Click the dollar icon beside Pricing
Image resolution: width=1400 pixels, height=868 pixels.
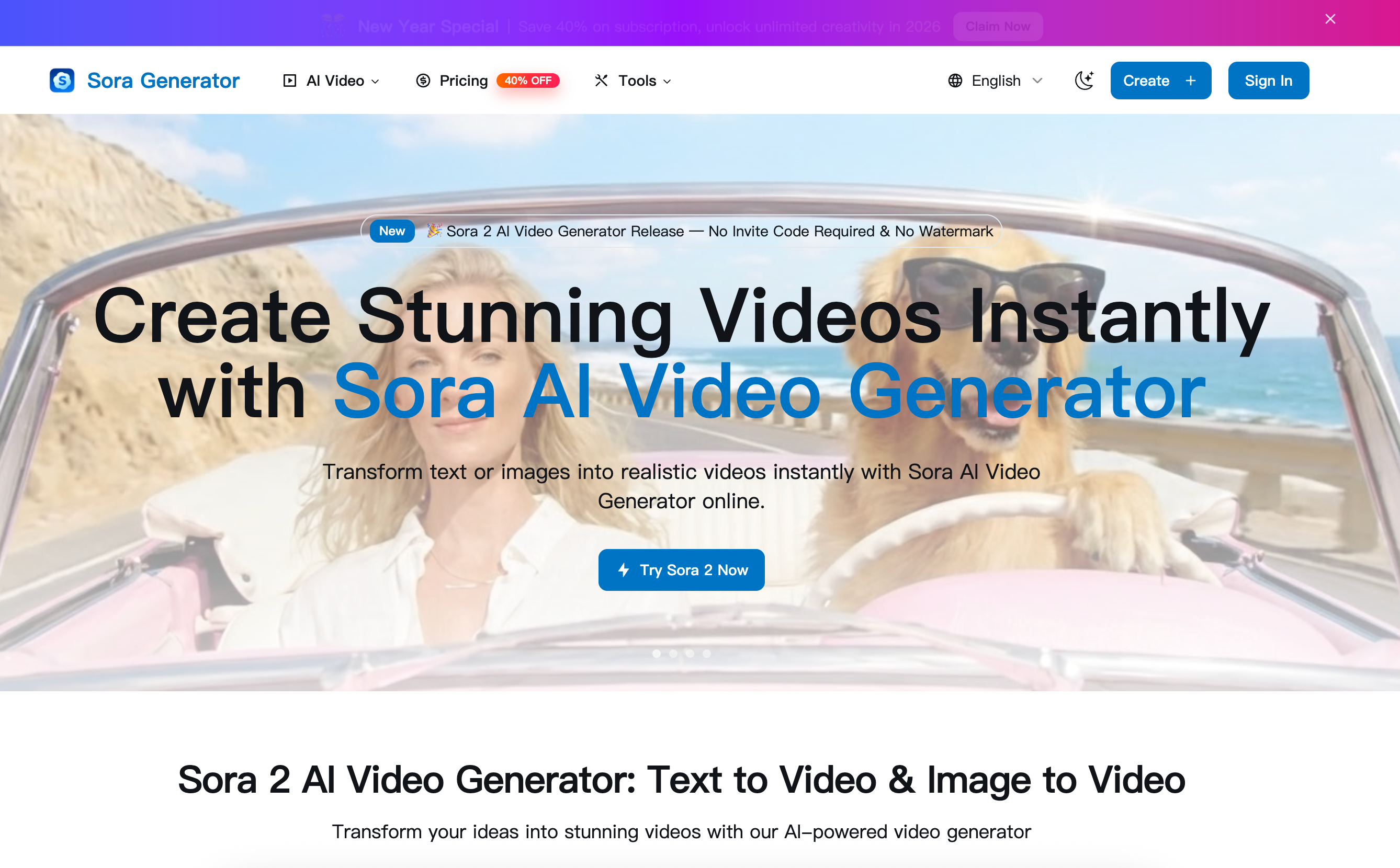coord(422,81)
